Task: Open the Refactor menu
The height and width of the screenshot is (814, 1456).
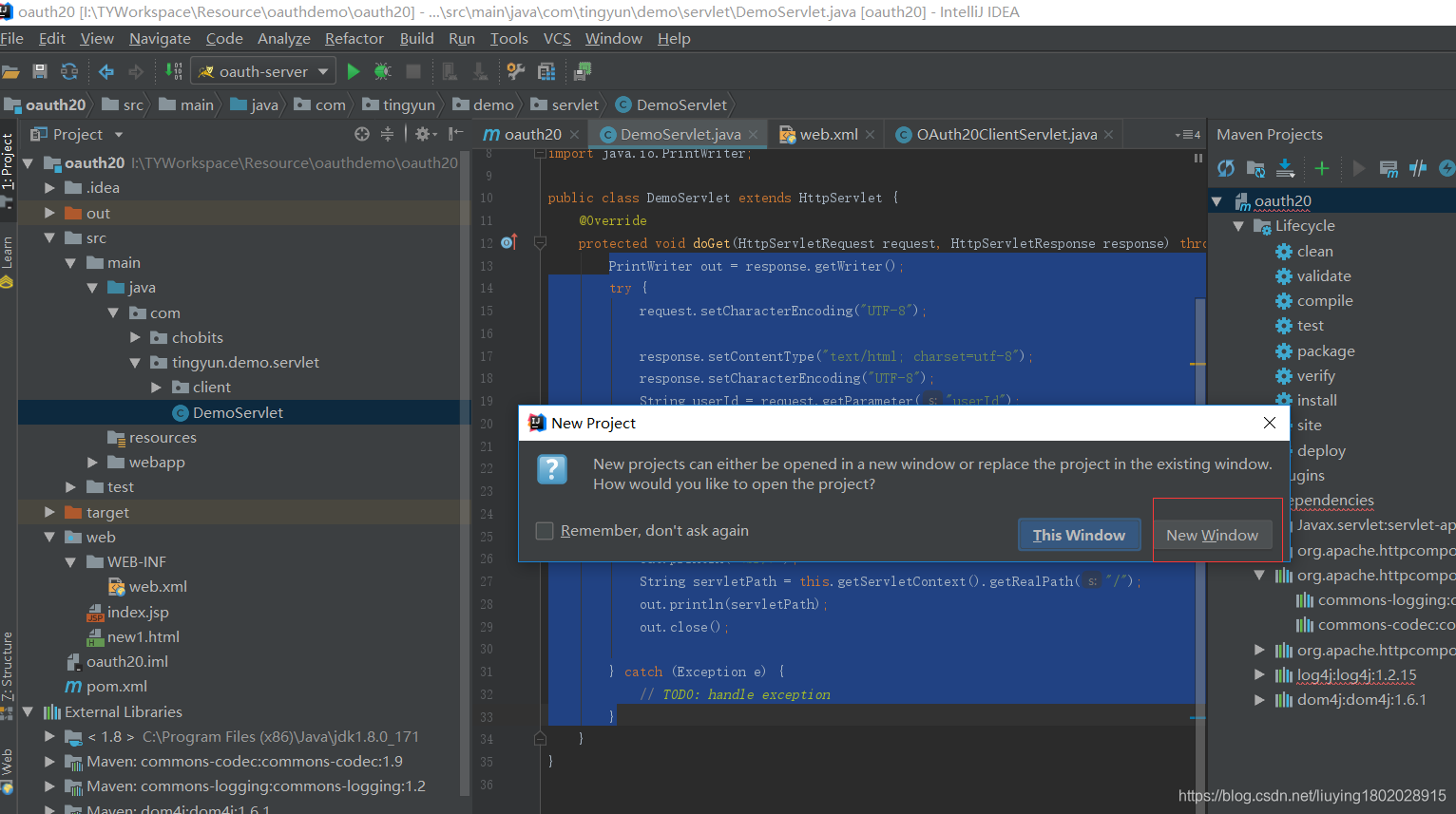Action: 354,39
